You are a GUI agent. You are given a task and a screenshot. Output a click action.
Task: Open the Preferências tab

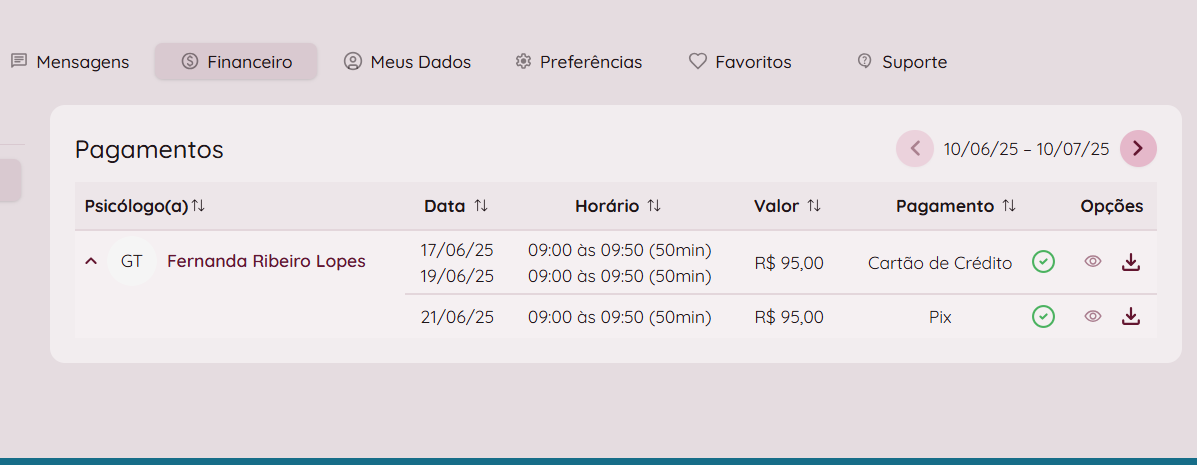[579, 62]
